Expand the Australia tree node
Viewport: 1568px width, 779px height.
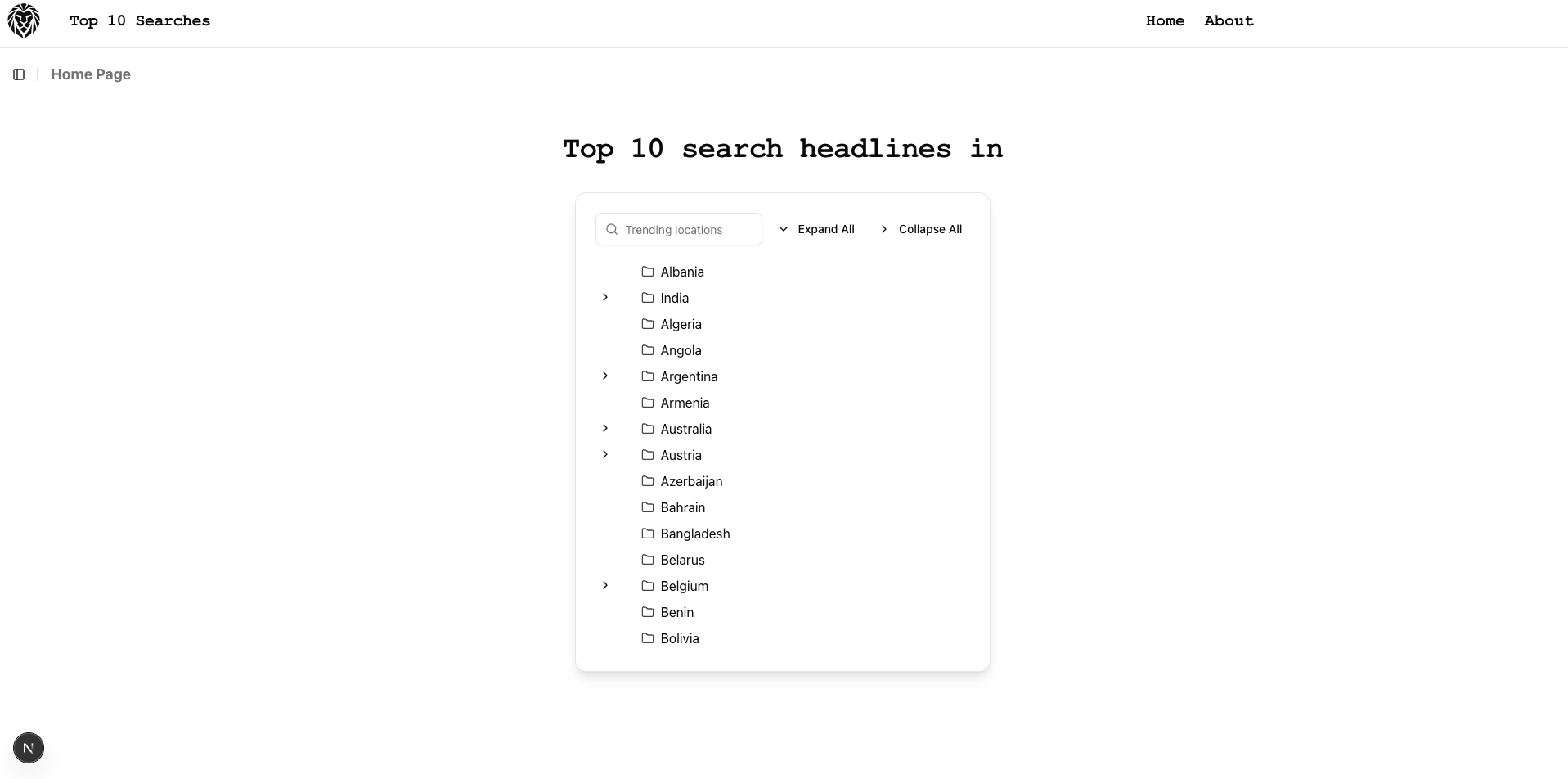(605, 428)
